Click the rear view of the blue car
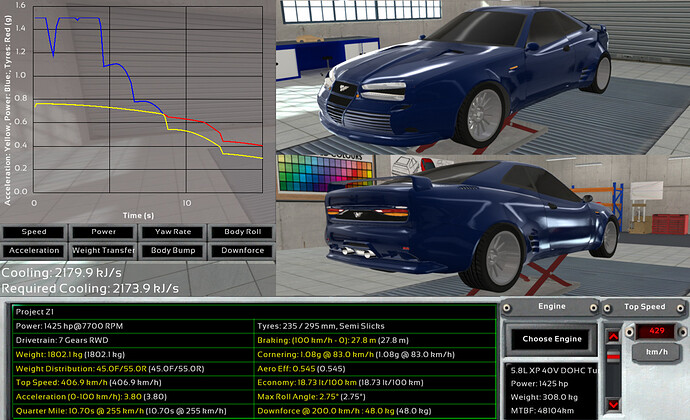This screenshot has height=420, width=690. tap(471, 227)
